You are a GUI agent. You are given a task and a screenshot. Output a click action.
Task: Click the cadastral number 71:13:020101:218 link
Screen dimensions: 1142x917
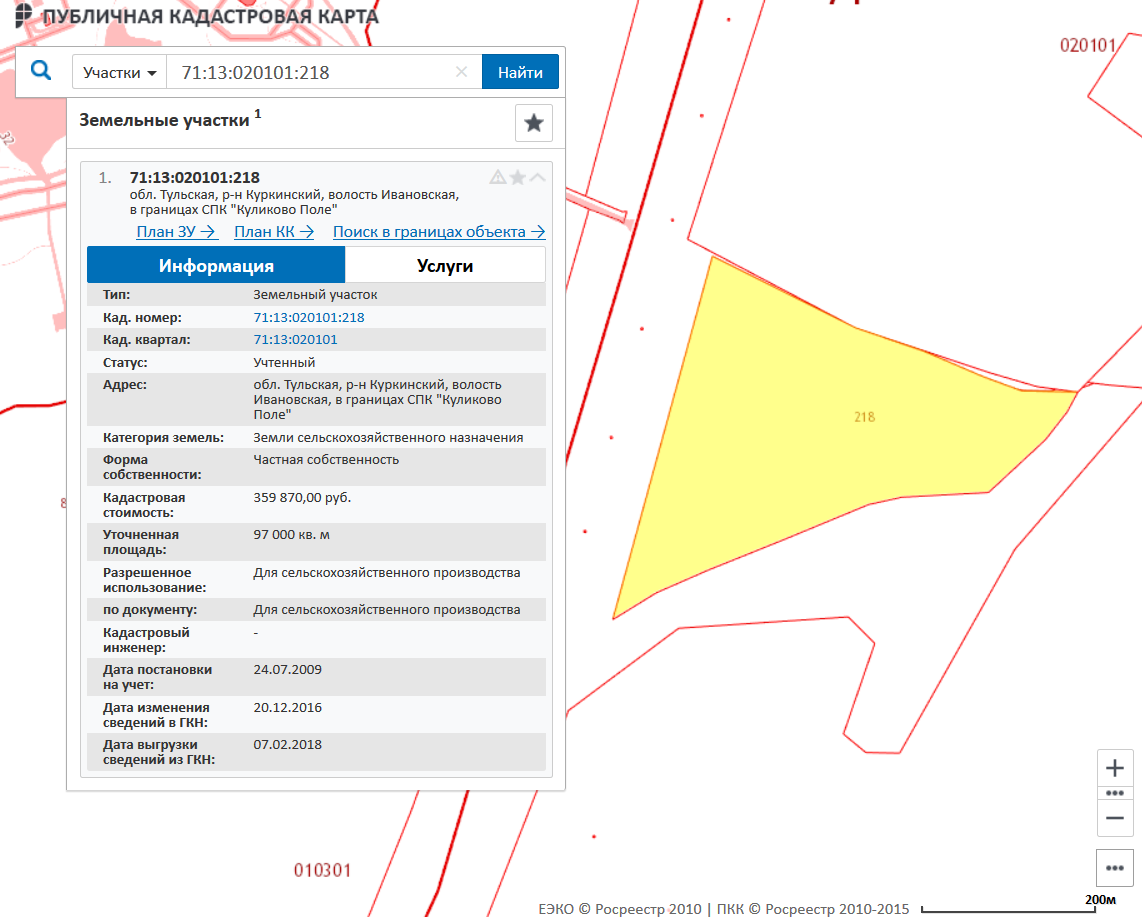(x=309, y=318)
